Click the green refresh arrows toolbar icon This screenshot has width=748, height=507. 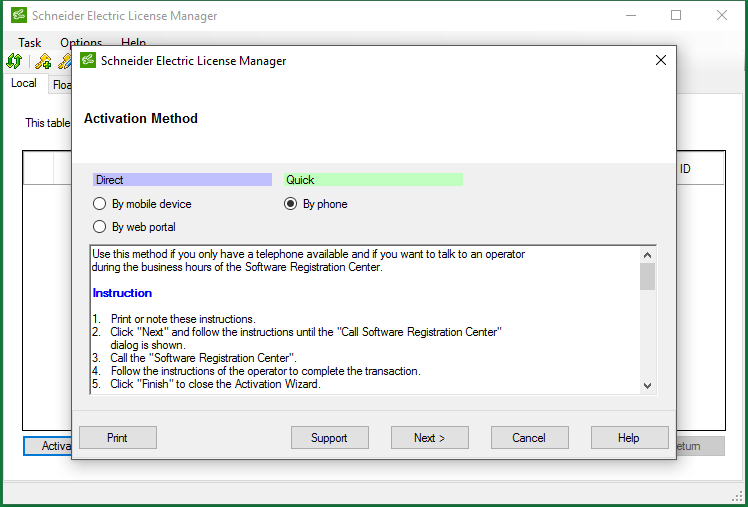14,61
